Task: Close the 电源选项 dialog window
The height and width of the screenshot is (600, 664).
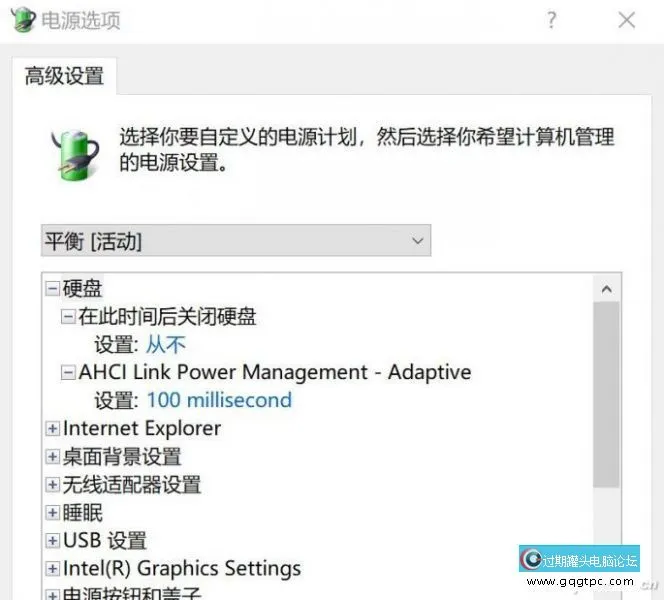Action: [x=626, y=20]
